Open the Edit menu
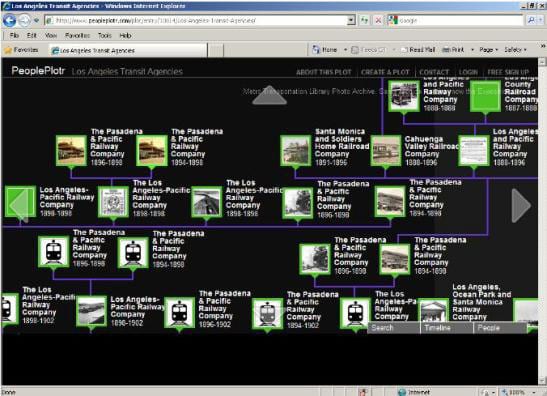The height and width of the screenshot is (396, 547). [x=31, y=35]
